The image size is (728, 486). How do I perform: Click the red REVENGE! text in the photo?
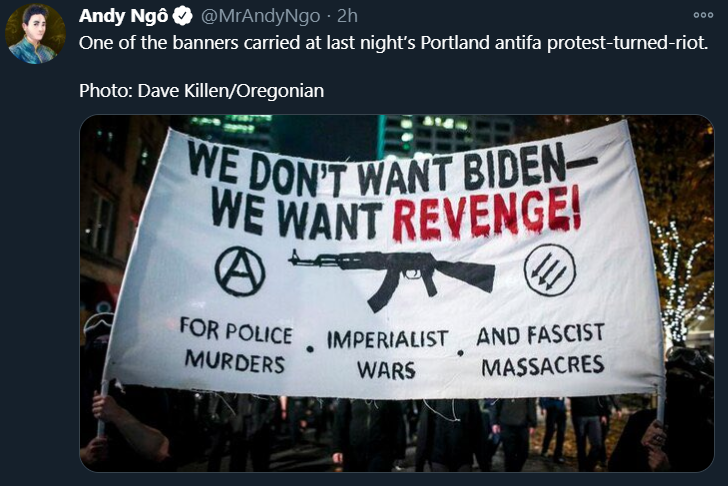(x=487, y=214)
